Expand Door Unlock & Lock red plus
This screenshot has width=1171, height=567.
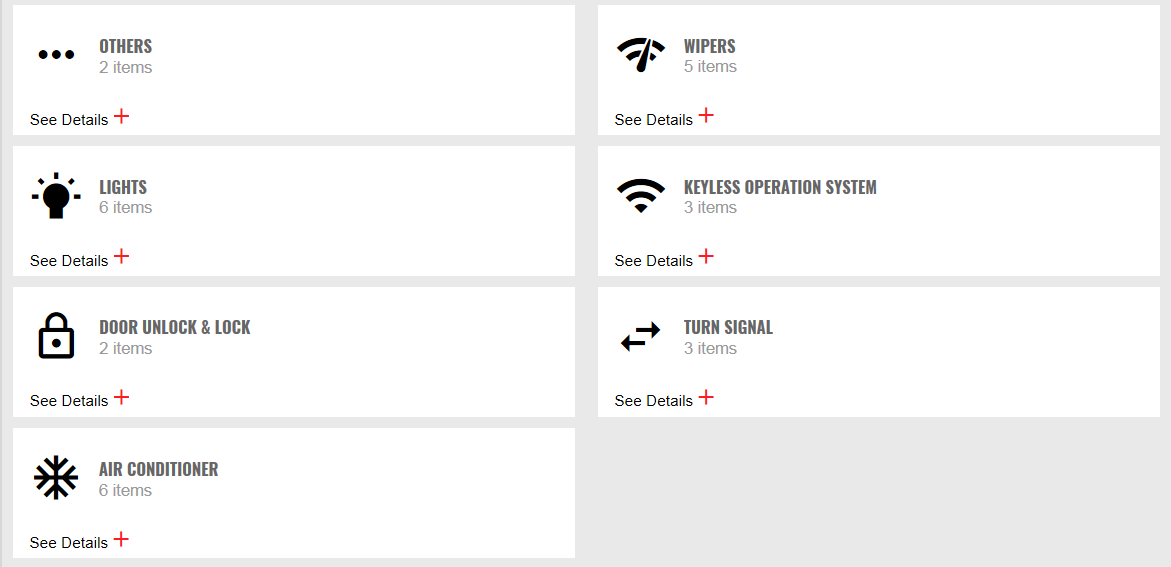click(x=122, y=397)
